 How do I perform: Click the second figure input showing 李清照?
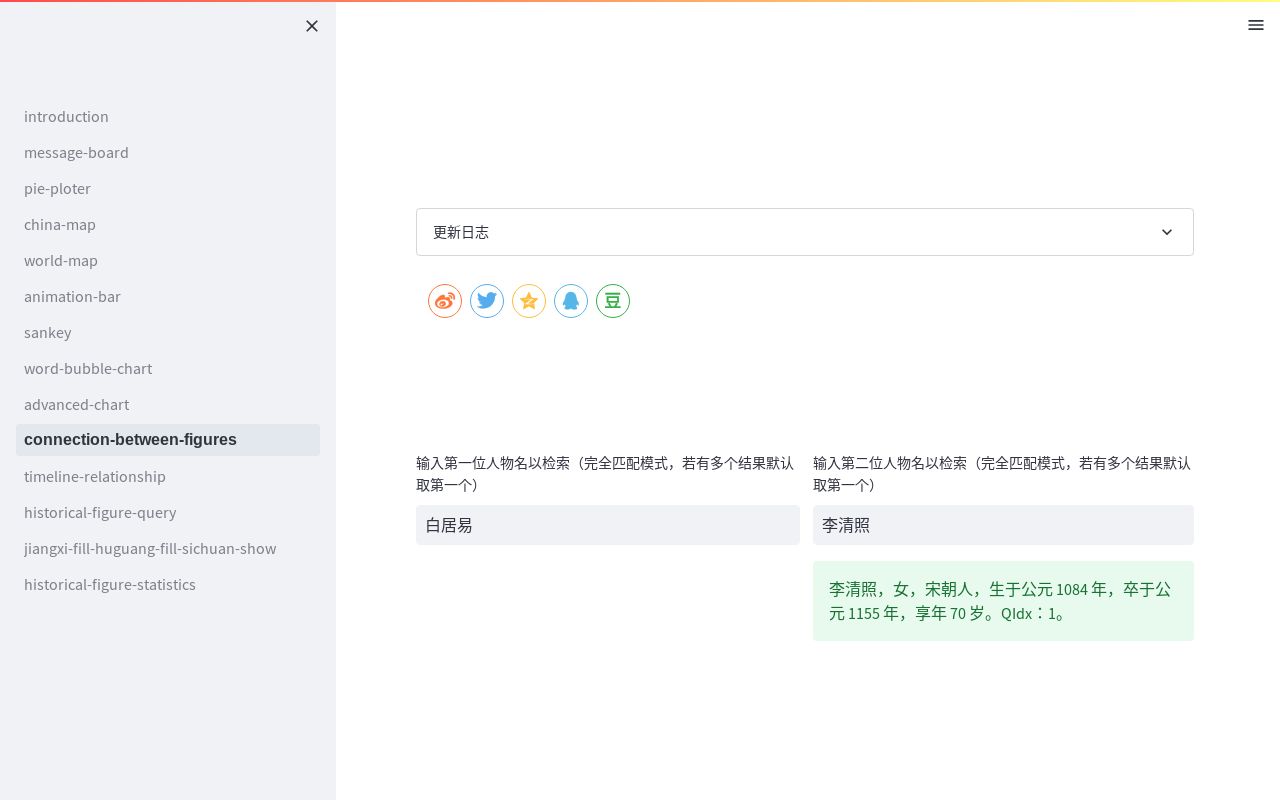click(x=1003, y=525)
